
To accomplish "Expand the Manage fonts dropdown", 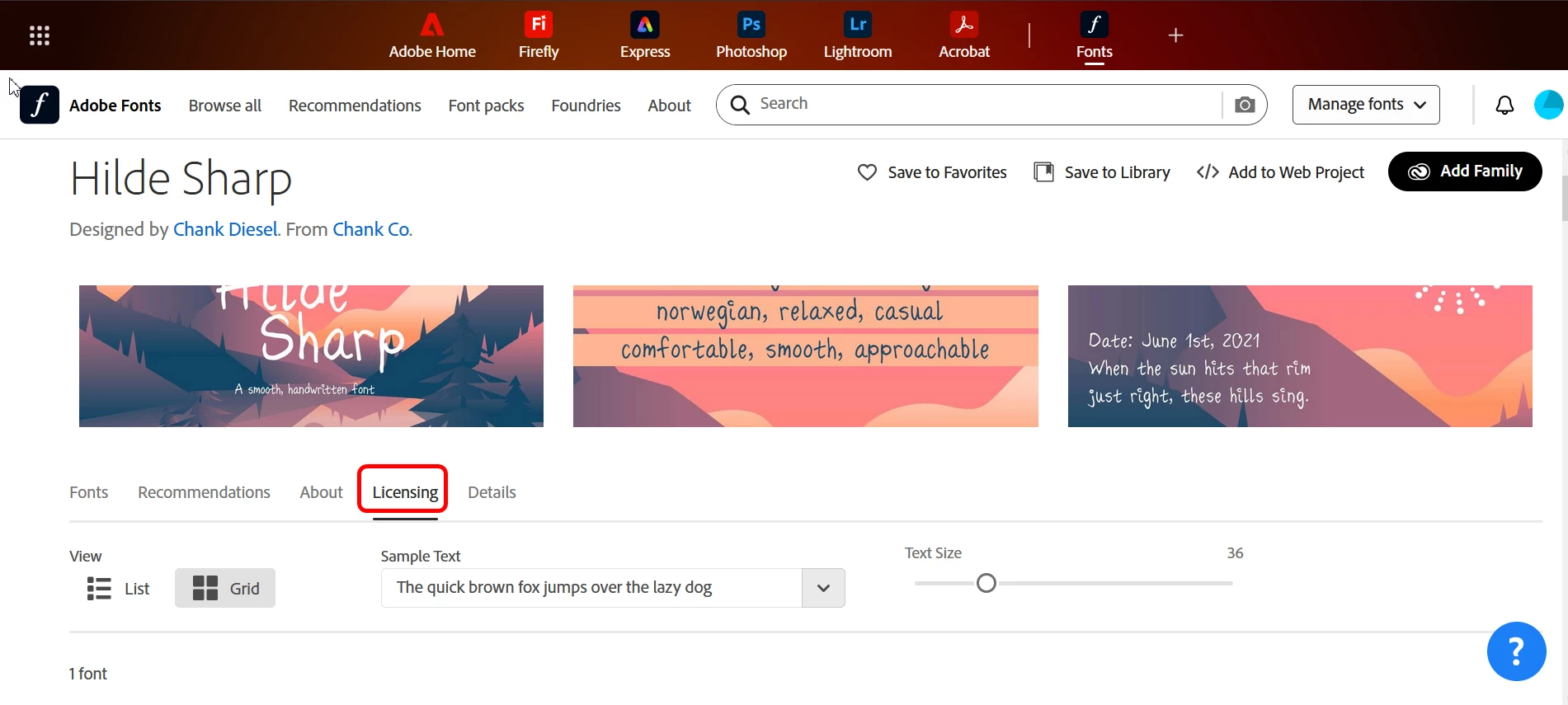I will 1366,105.
